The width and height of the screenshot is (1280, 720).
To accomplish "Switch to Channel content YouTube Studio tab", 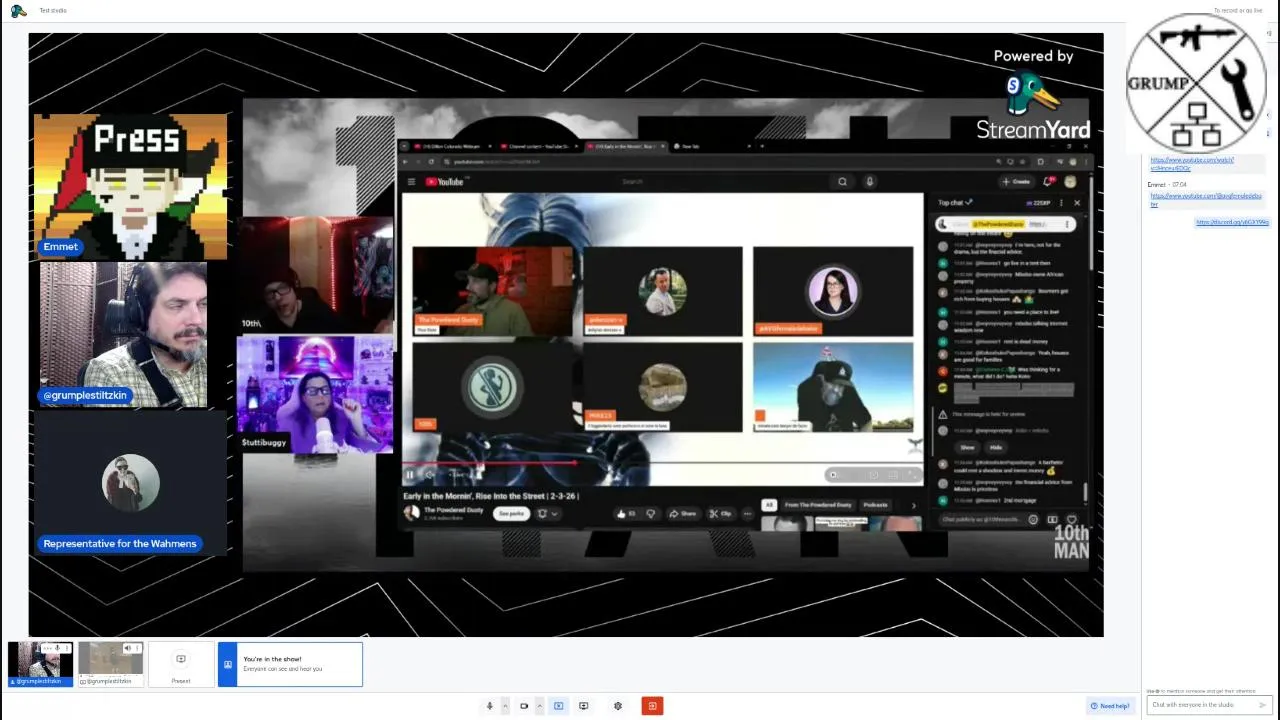I will point(539,147).
